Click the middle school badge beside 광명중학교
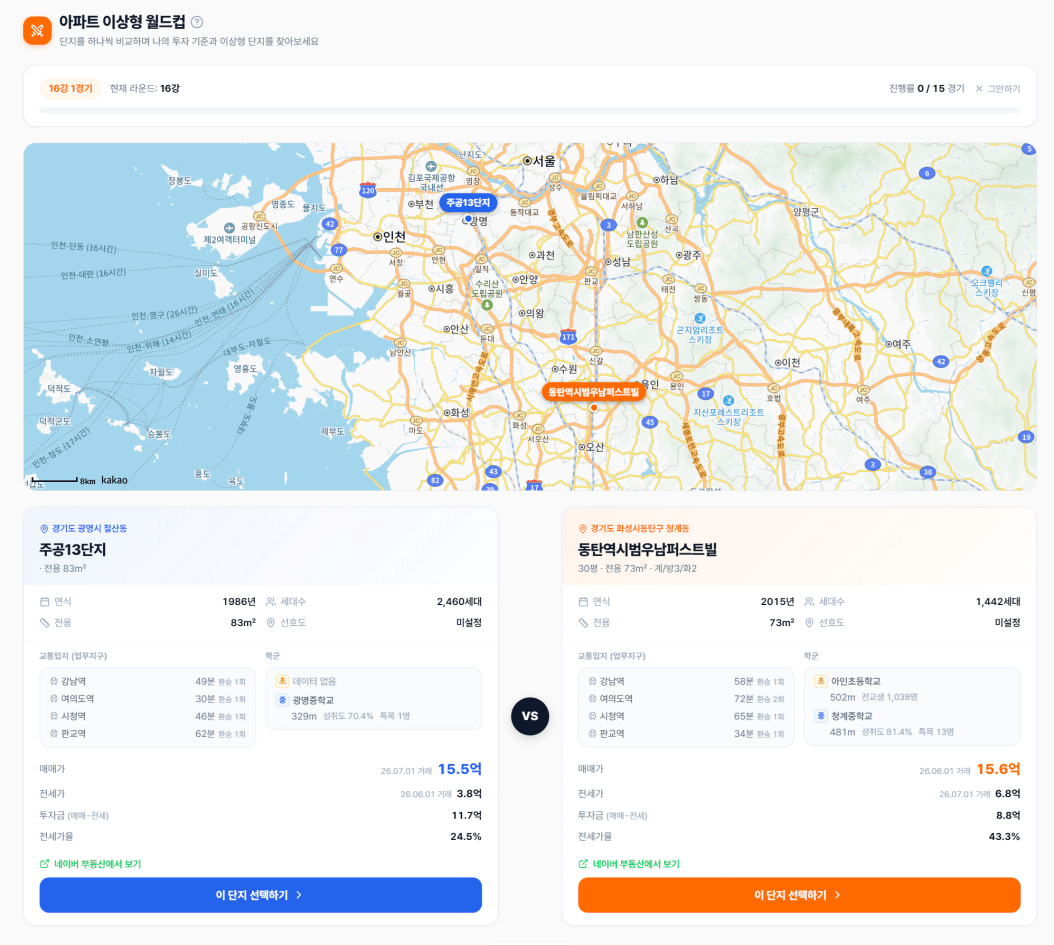This screenshot has height=945, width=1054. [282, 700]
